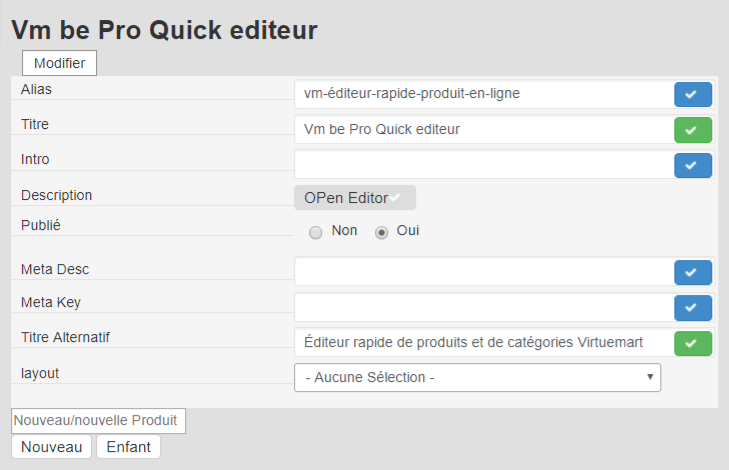The image size is (729, 470).
Task: Click into the Meta Desc field
Action: point(484,272)
